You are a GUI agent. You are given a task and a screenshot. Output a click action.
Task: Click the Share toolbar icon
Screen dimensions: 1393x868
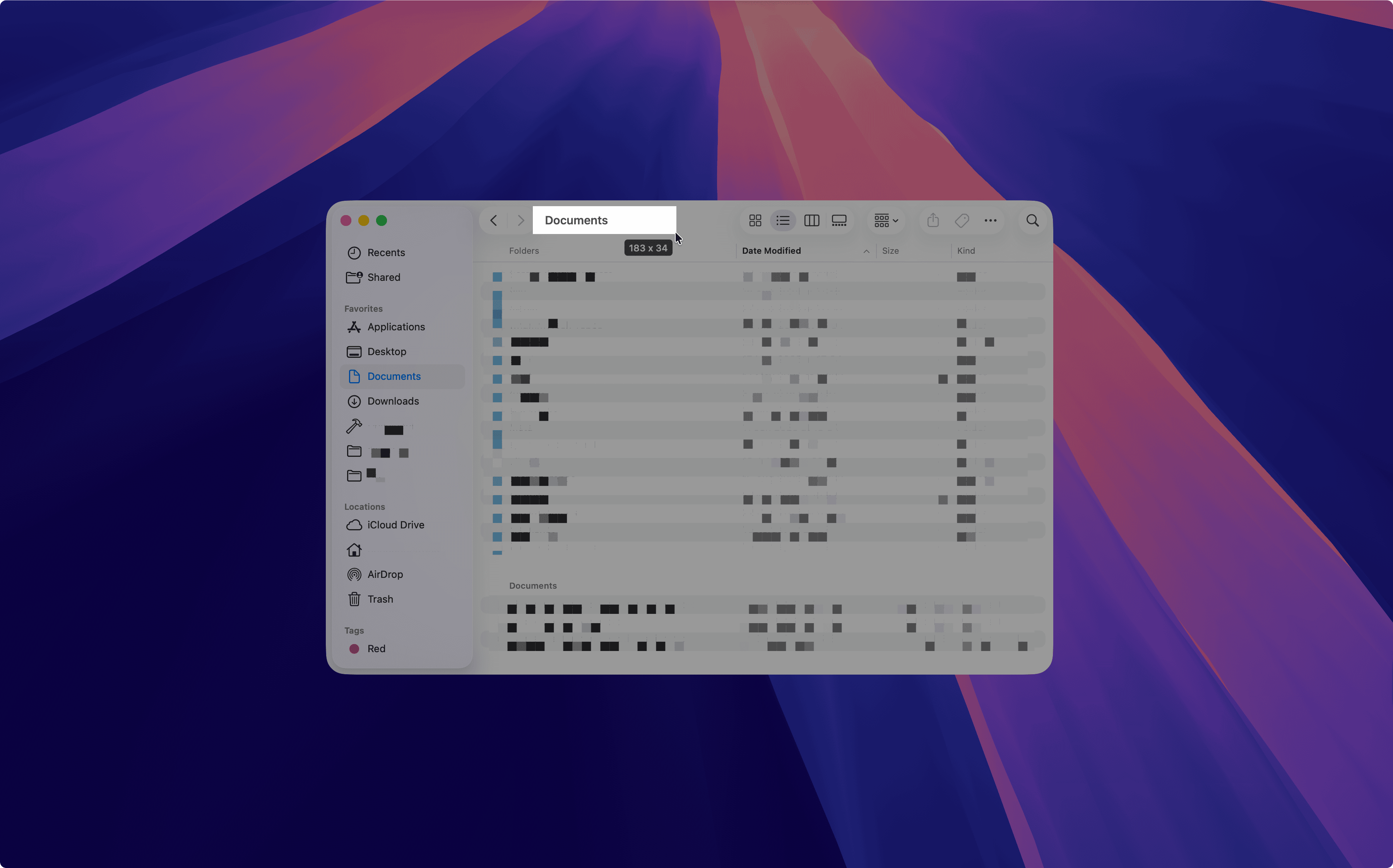pos(933,220)
